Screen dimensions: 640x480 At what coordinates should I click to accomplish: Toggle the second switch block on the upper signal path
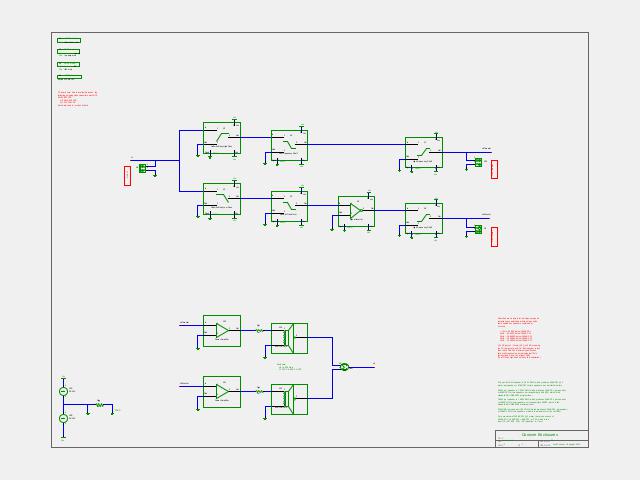[x=289, y=145]
